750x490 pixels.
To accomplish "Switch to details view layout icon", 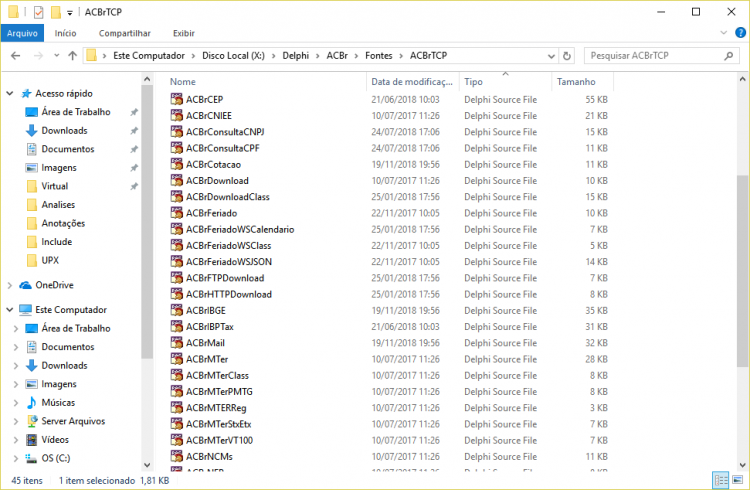I will click(x=721, y=479).
